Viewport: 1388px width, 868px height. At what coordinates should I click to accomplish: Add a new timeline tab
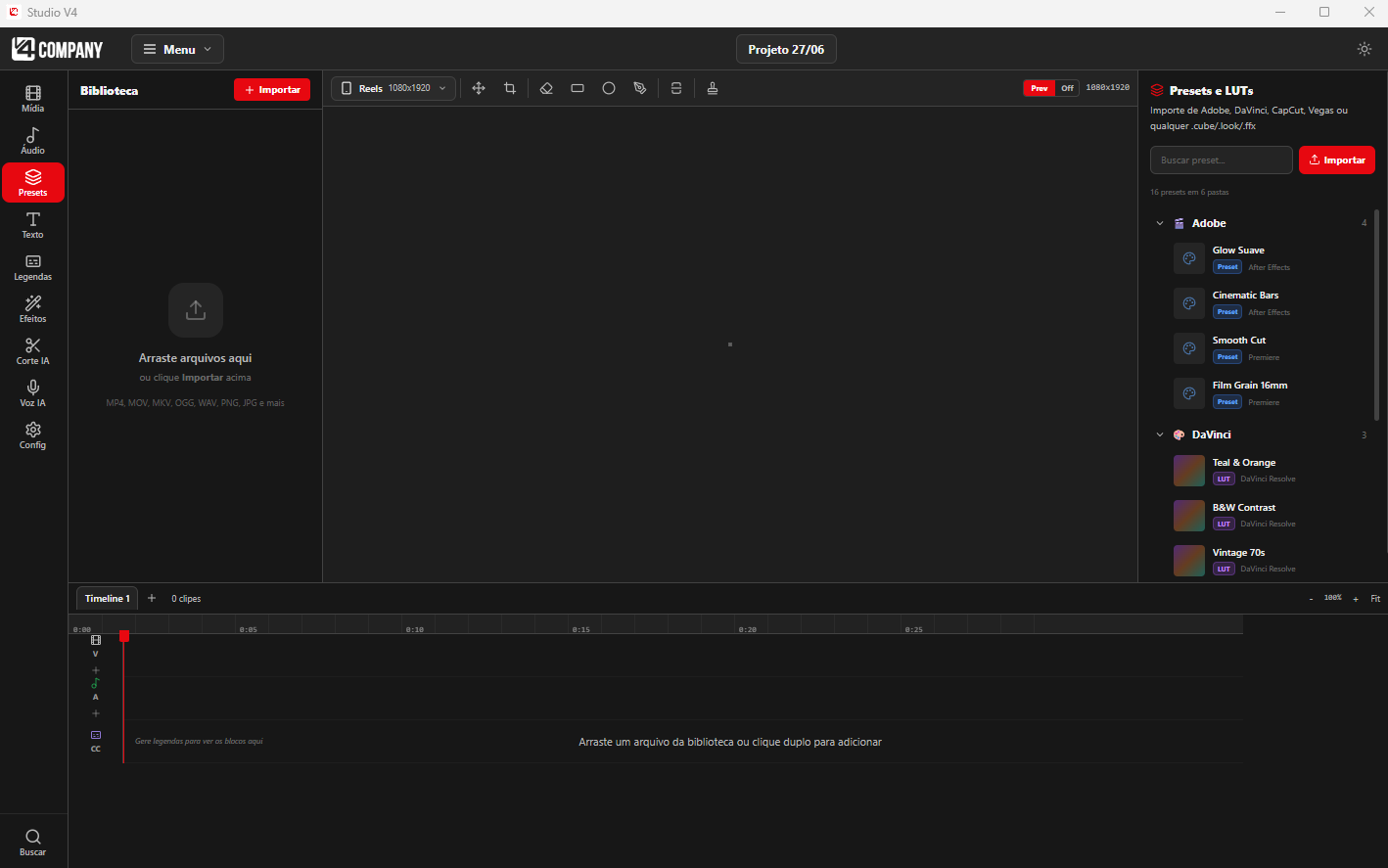pos(152,598)
